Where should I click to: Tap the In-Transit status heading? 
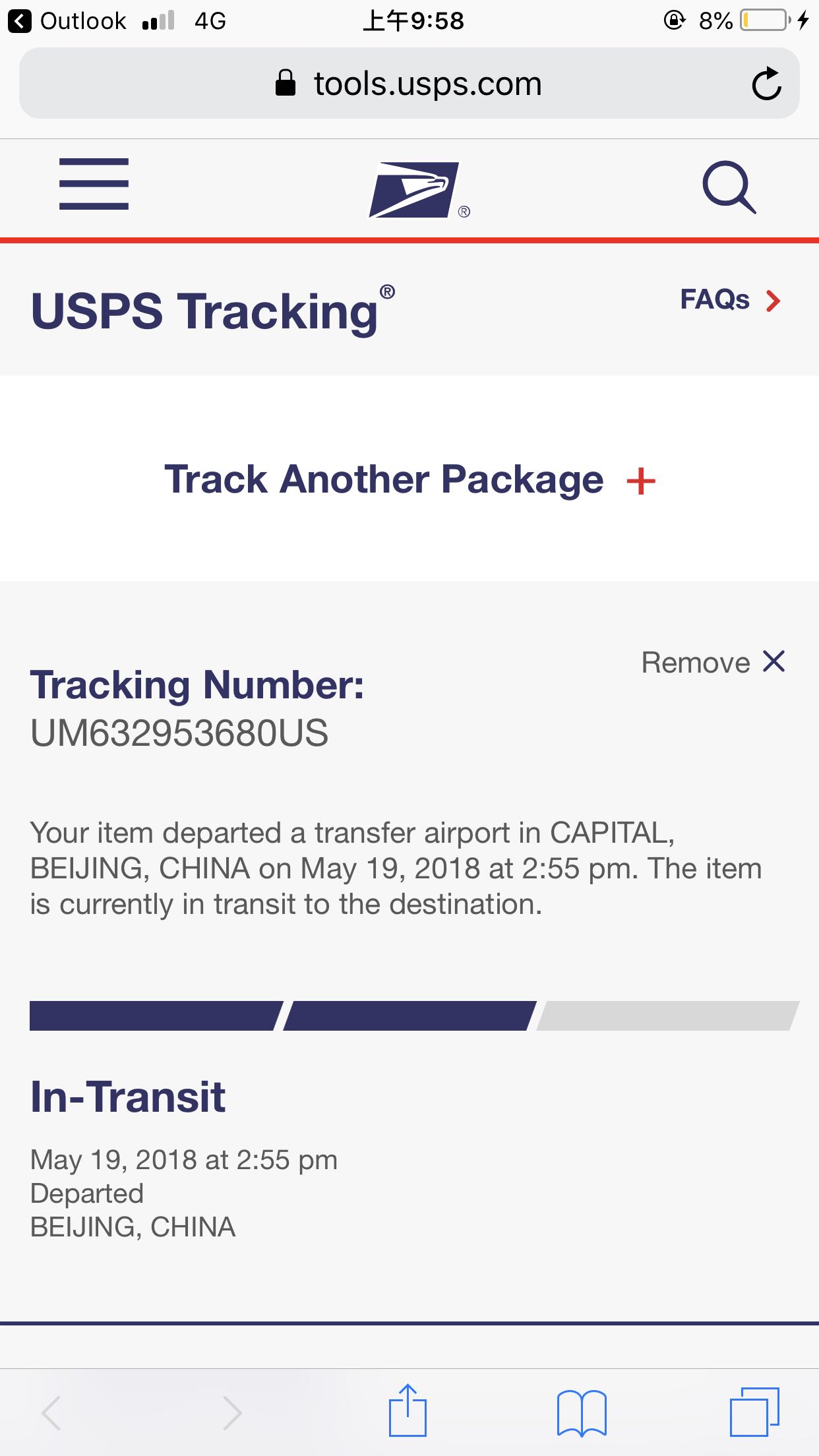click(128, 1097)
